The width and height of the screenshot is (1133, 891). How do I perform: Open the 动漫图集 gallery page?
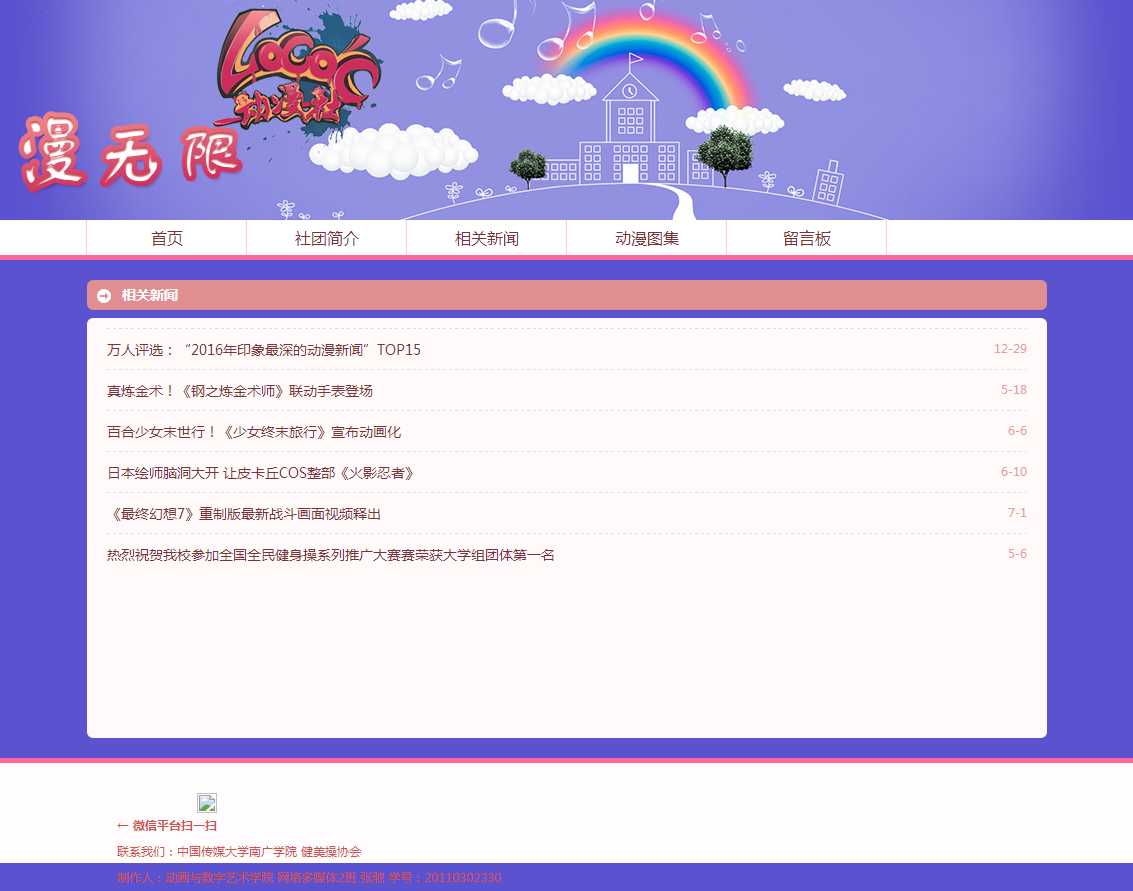pos(647,239)
